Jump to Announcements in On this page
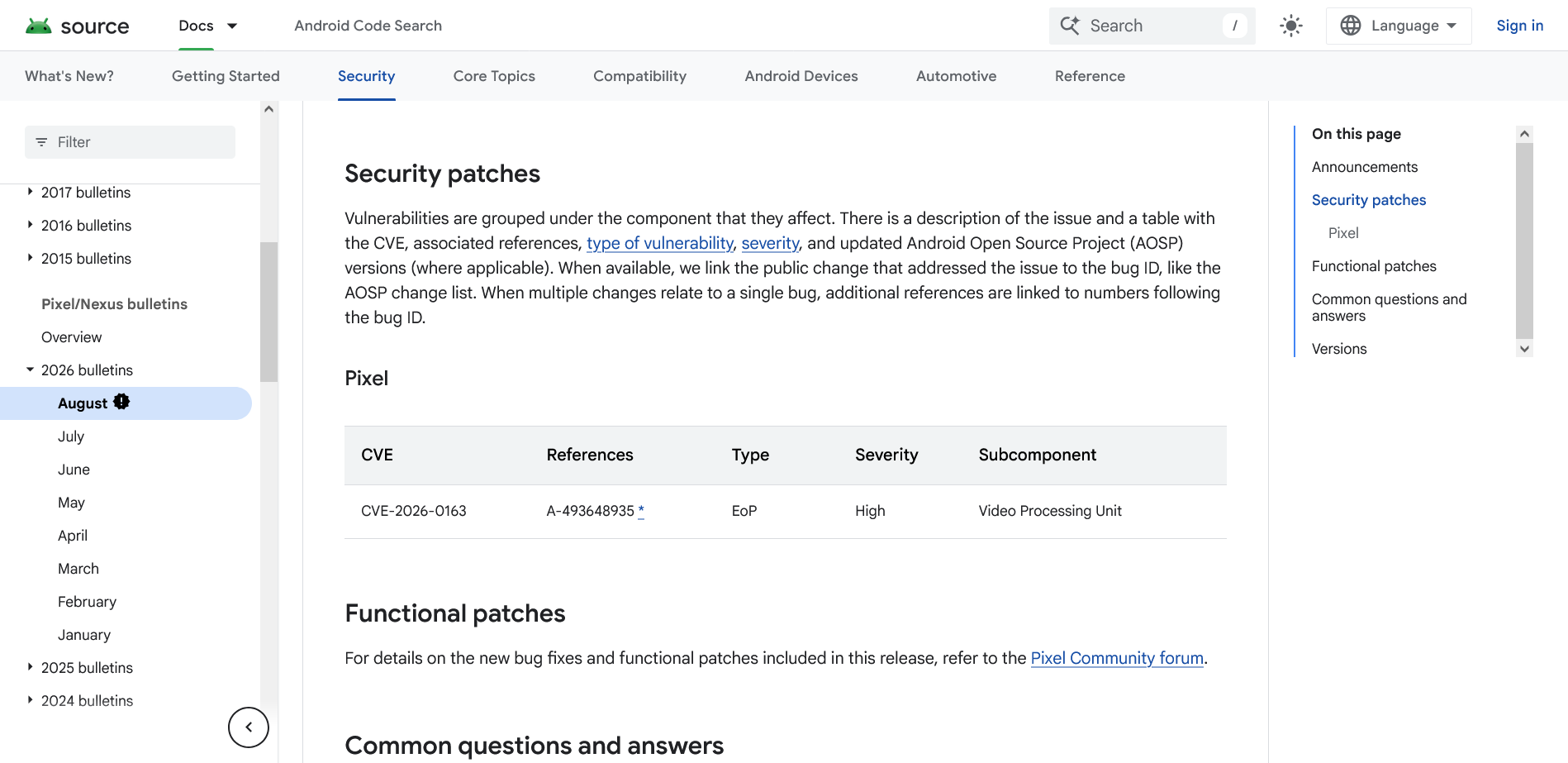The height and width of the screenshot is (763, 1568). [x=1364, y=167]
